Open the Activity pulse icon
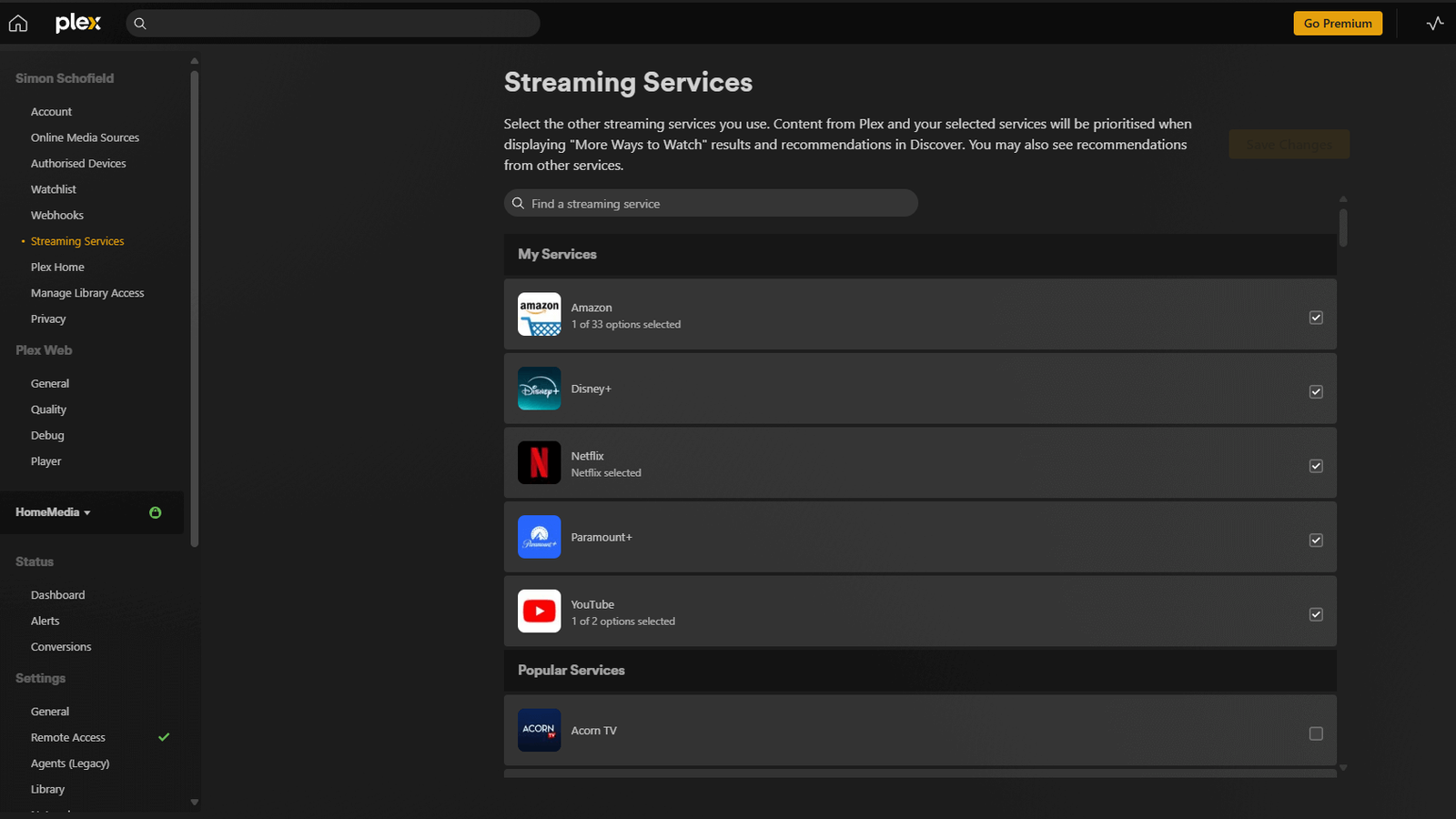This screenshot has height=819, width=1456. 1435,24
